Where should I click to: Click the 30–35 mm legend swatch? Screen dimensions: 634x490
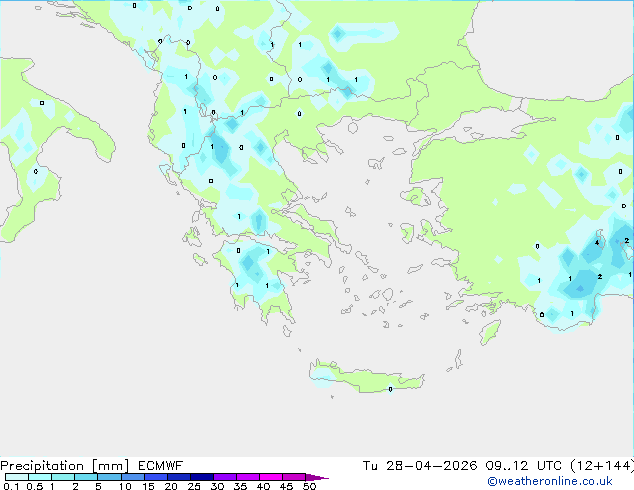point(225,477)
